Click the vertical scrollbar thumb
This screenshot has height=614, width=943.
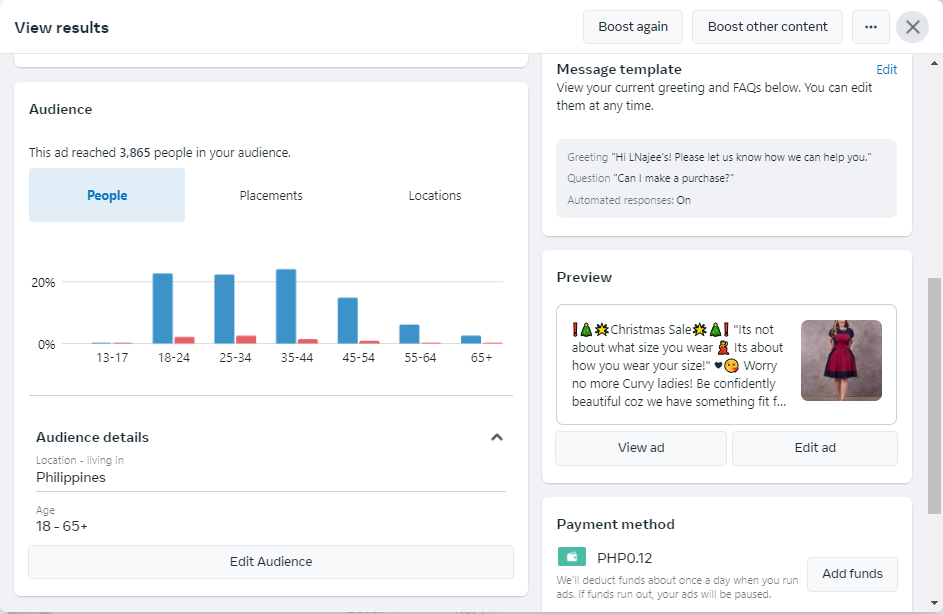[934, 396]
